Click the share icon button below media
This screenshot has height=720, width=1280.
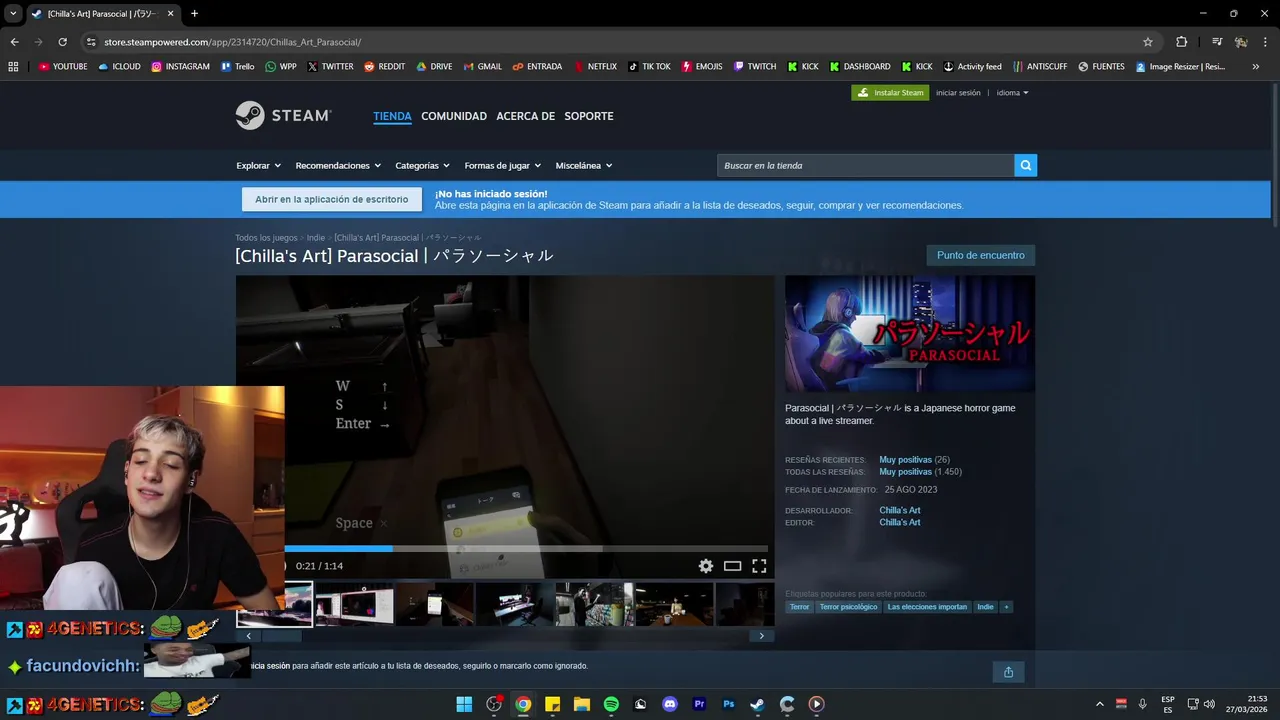pyautogui.click(x=1008, y=672)
